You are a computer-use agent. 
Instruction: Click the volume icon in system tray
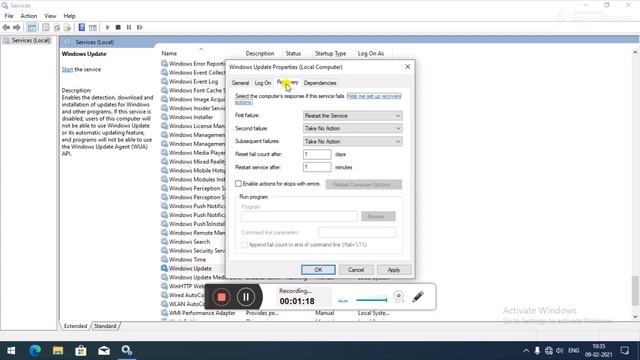(x=560, y=351)
